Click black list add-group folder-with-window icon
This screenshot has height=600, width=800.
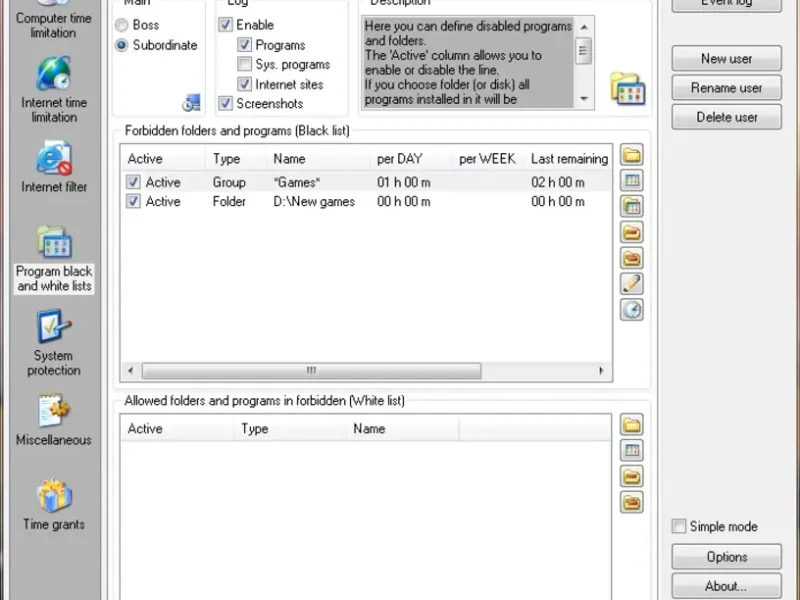632,207
